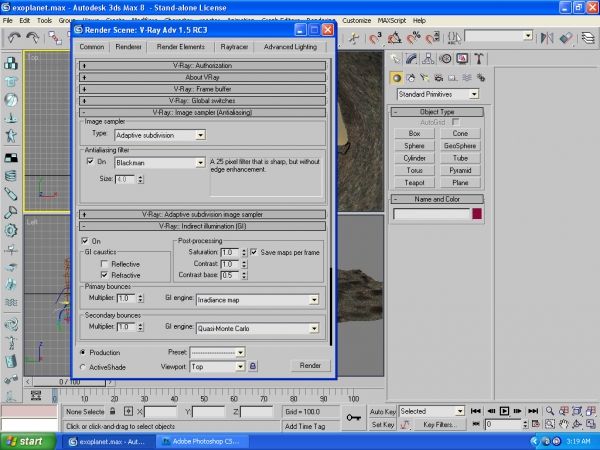
Task: Disable Refractive GI caustics checkbox
Action: point(104,275)
